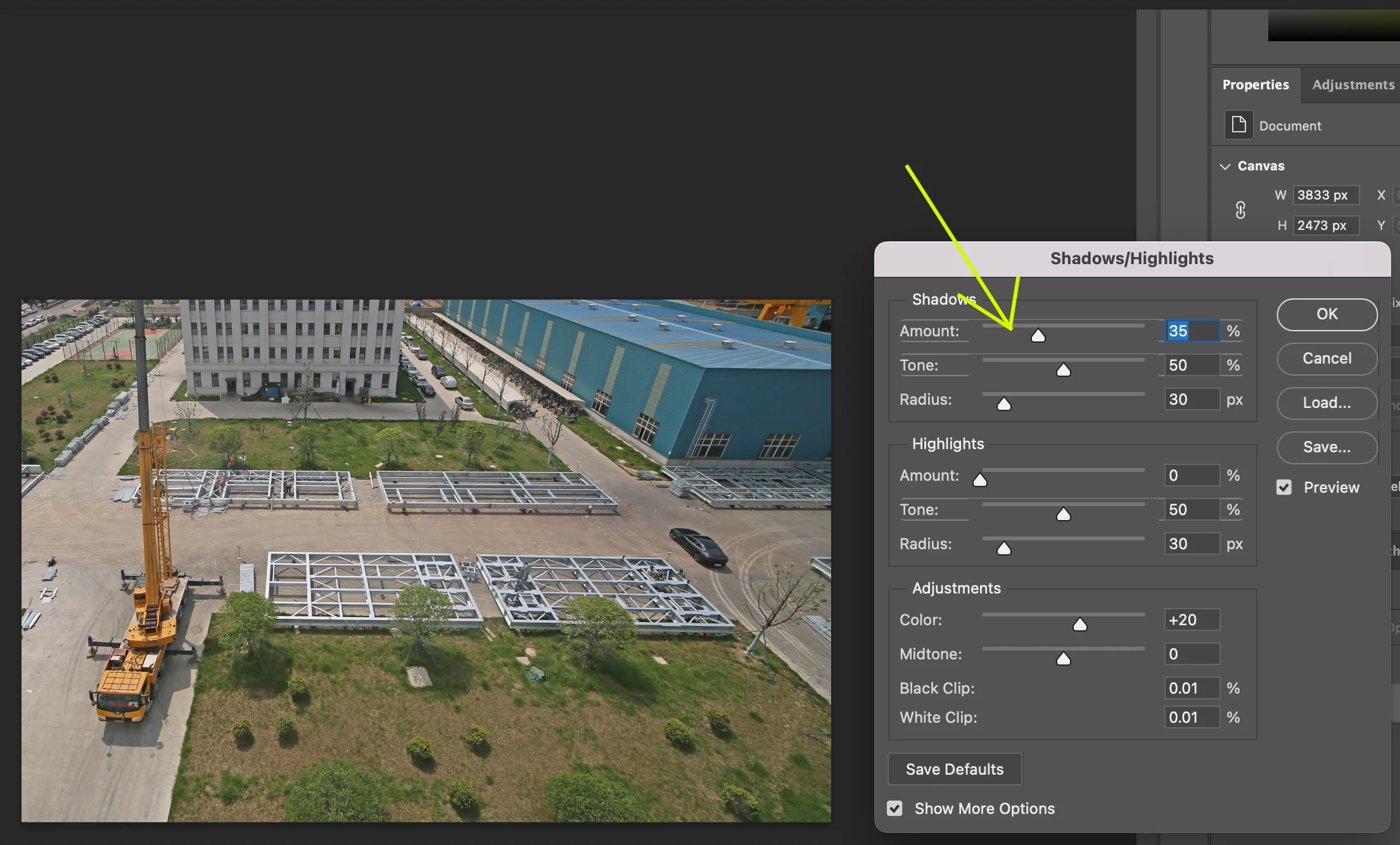Click the Shadows Tone value field
This screenshot has width=1400, height=845.
tap(1191, 365)
